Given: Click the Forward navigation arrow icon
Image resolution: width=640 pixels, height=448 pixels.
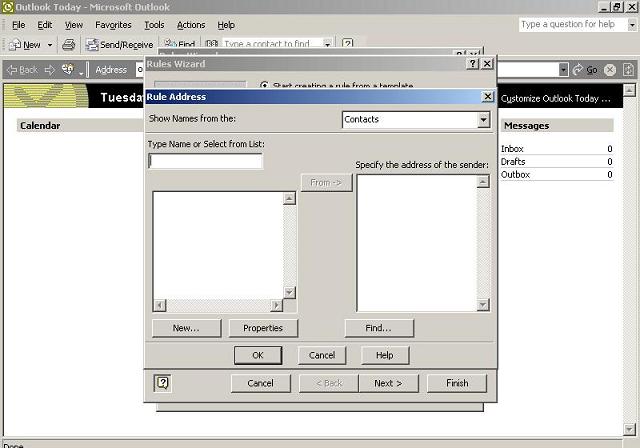Looking at the screenshot, I should click(x=50, y=70).
